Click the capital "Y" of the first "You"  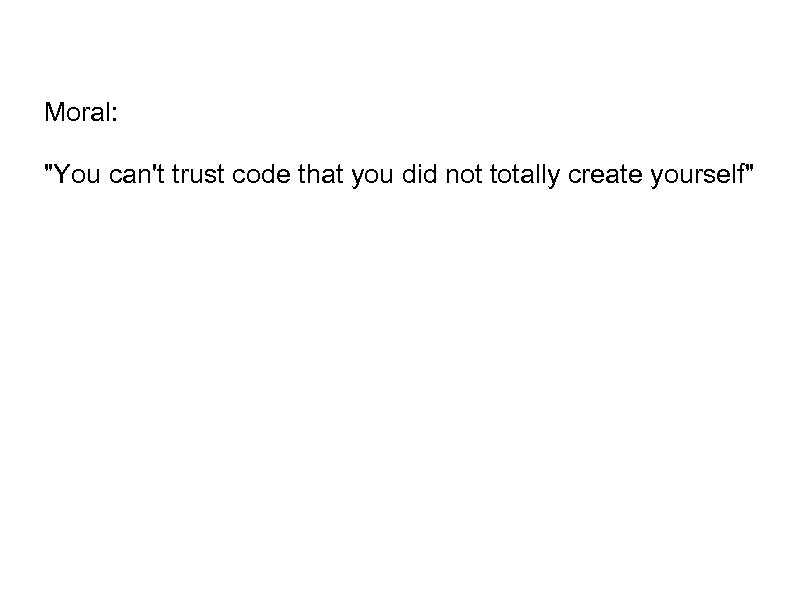point(61,177)
